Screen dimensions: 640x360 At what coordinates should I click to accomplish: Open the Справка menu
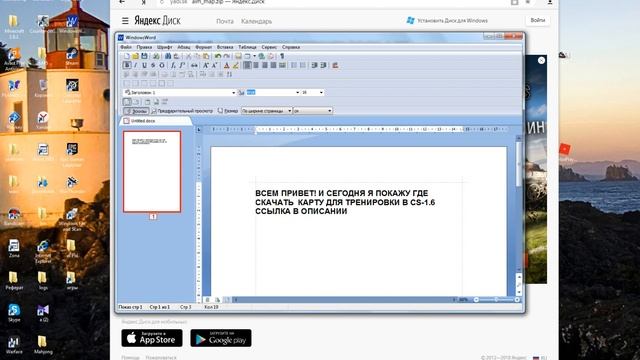(291, 47)
